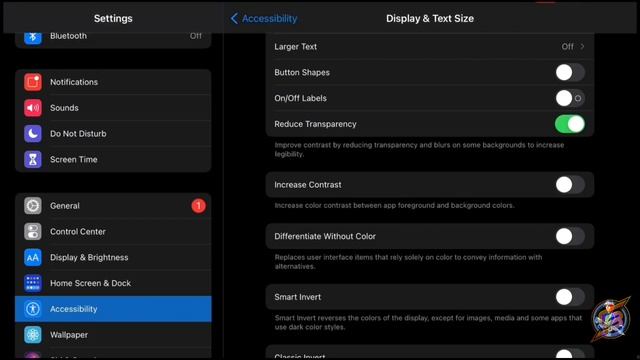Tap the Display & Brightness AA icon
Screen dimensions: 640x360
(x=33, y=257)
